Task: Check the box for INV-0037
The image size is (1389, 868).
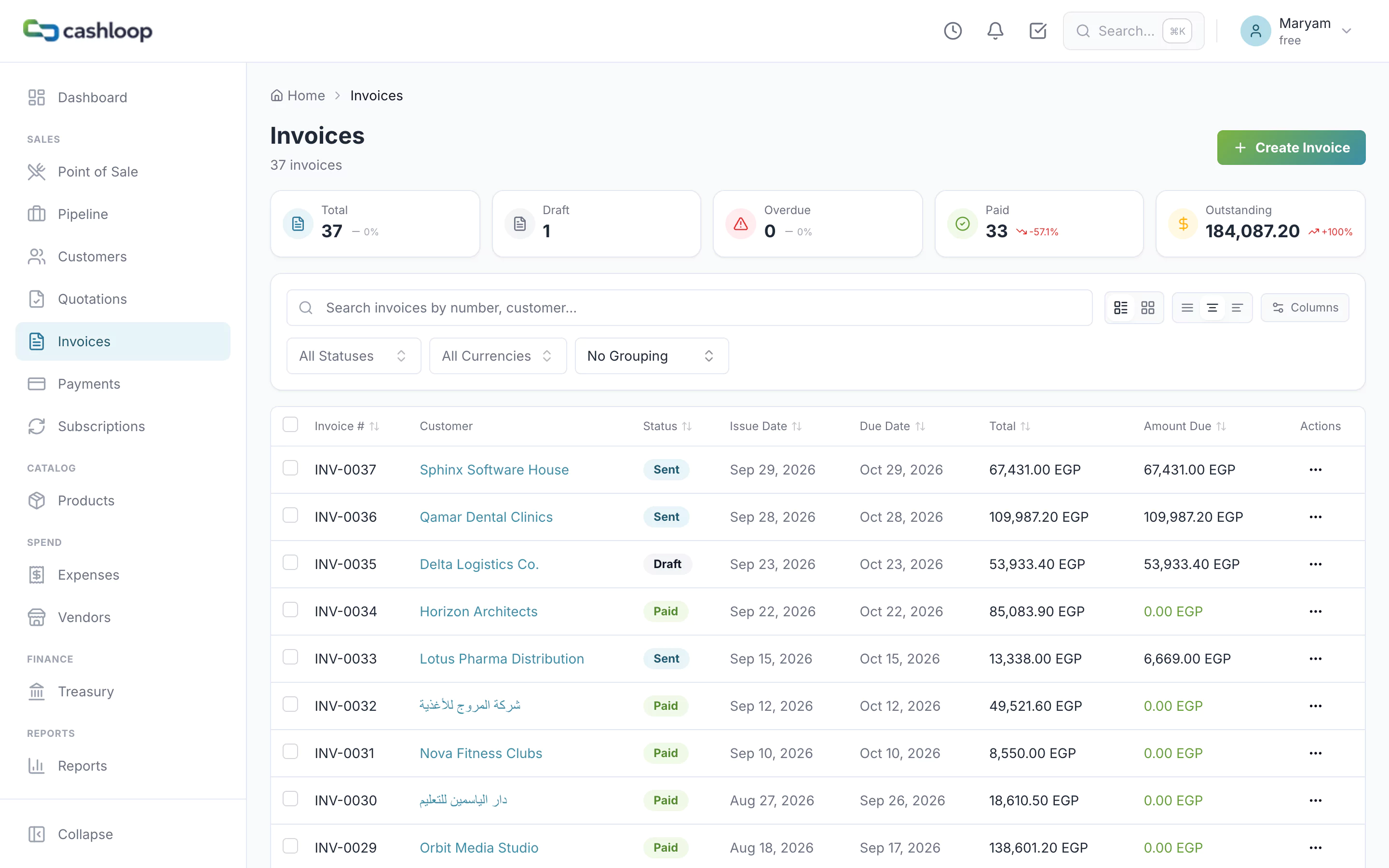Action: (290, 468)
